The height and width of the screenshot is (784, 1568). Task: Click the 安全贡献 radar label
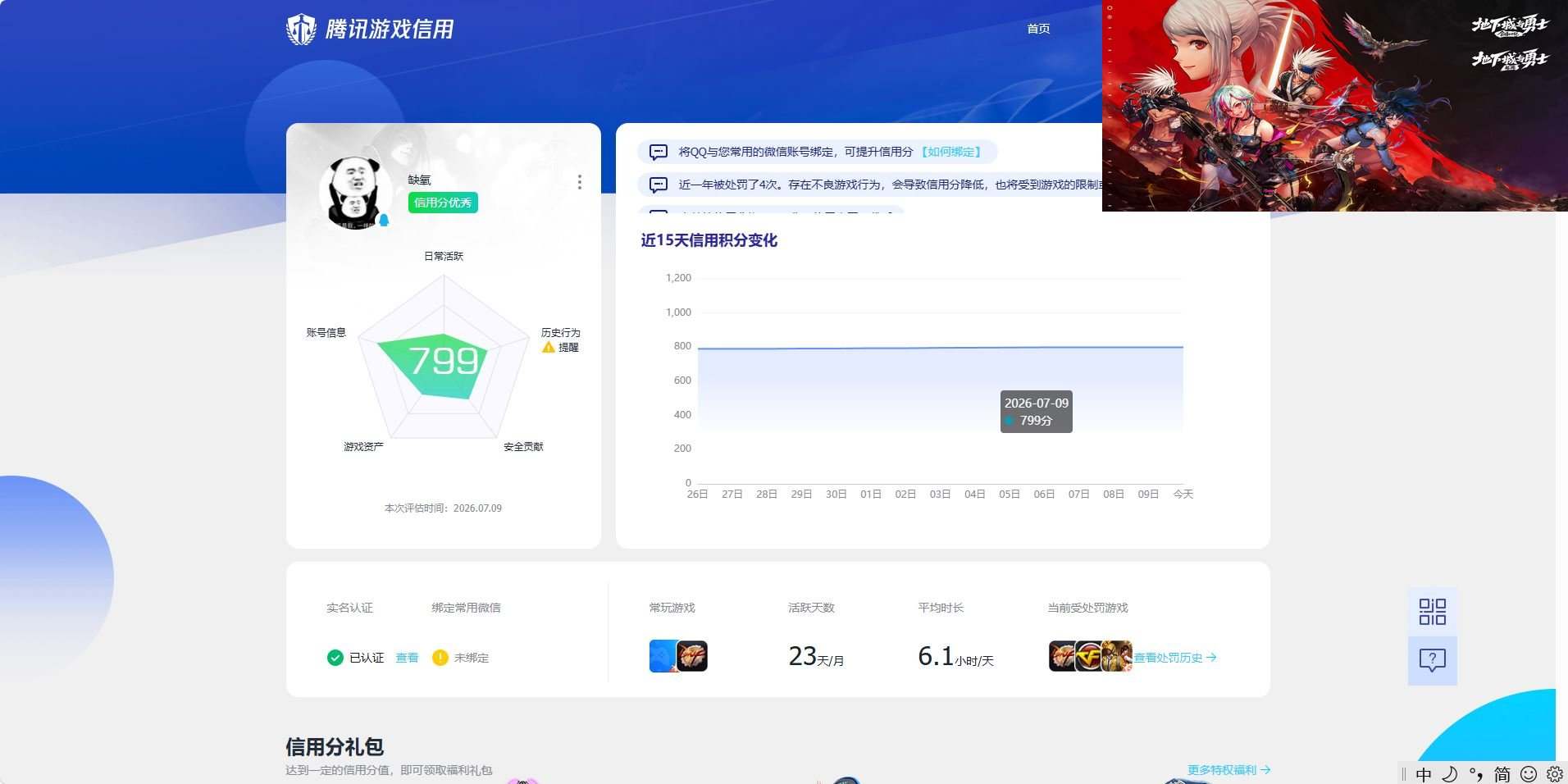(x=523, y=446)
